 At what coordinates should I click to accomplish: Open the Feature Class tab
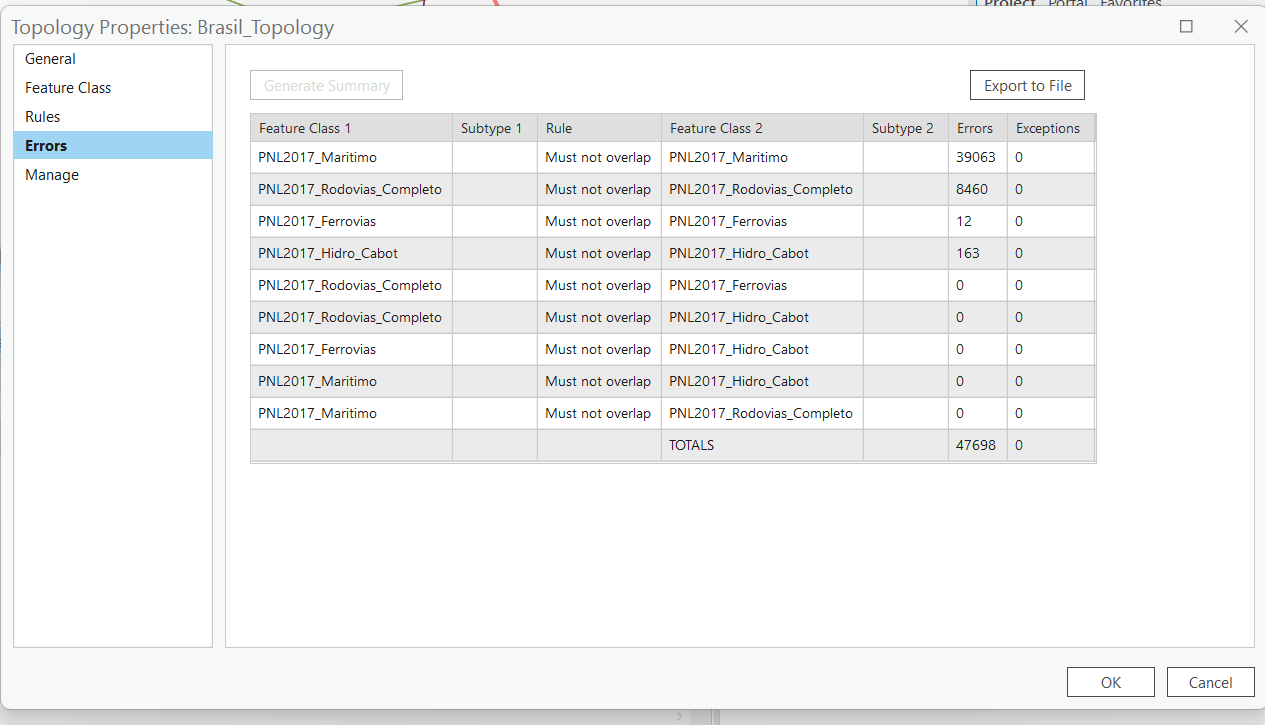[68, 87]
